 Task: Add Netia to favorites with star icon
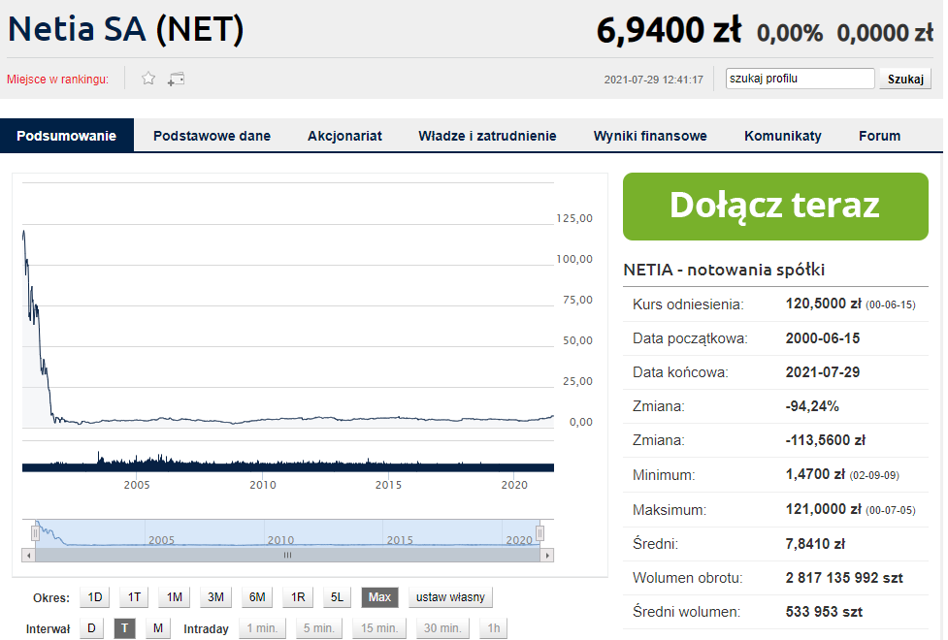coord(148,79)
